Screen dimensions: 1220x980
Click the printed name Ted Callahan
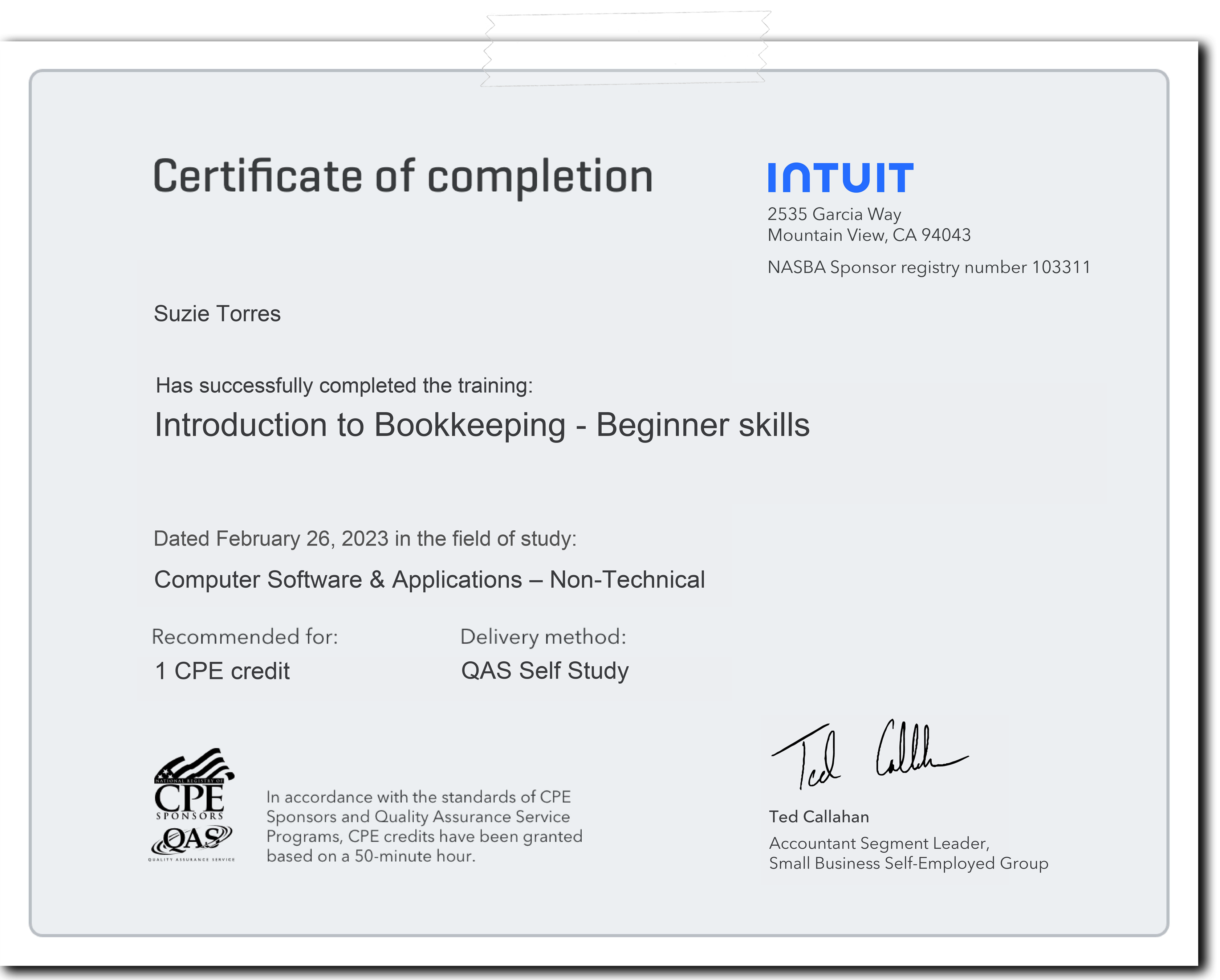click(819, 817)
